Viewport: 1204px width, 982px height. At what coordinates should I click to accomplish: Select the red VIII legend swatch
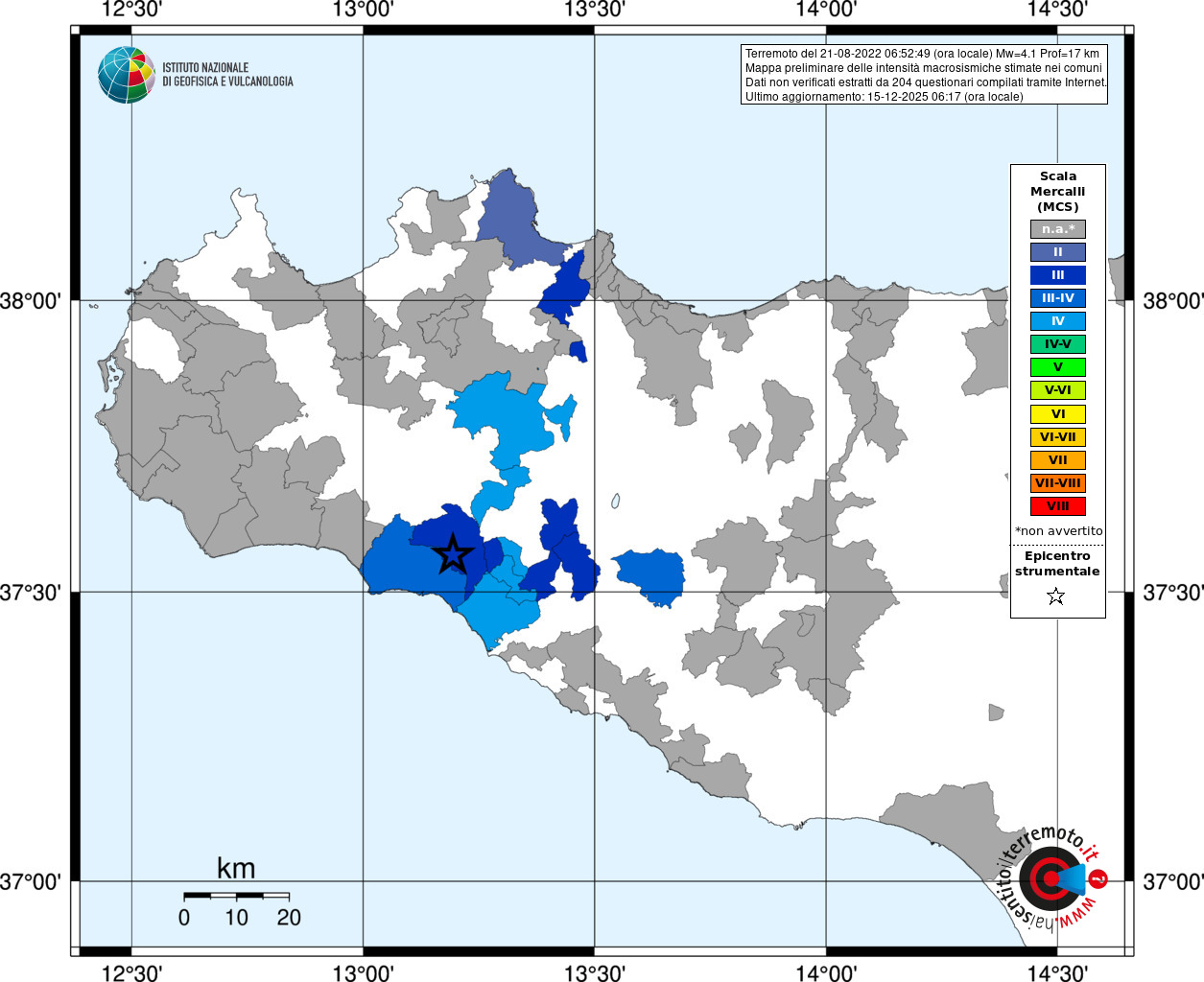[1058, 506]
